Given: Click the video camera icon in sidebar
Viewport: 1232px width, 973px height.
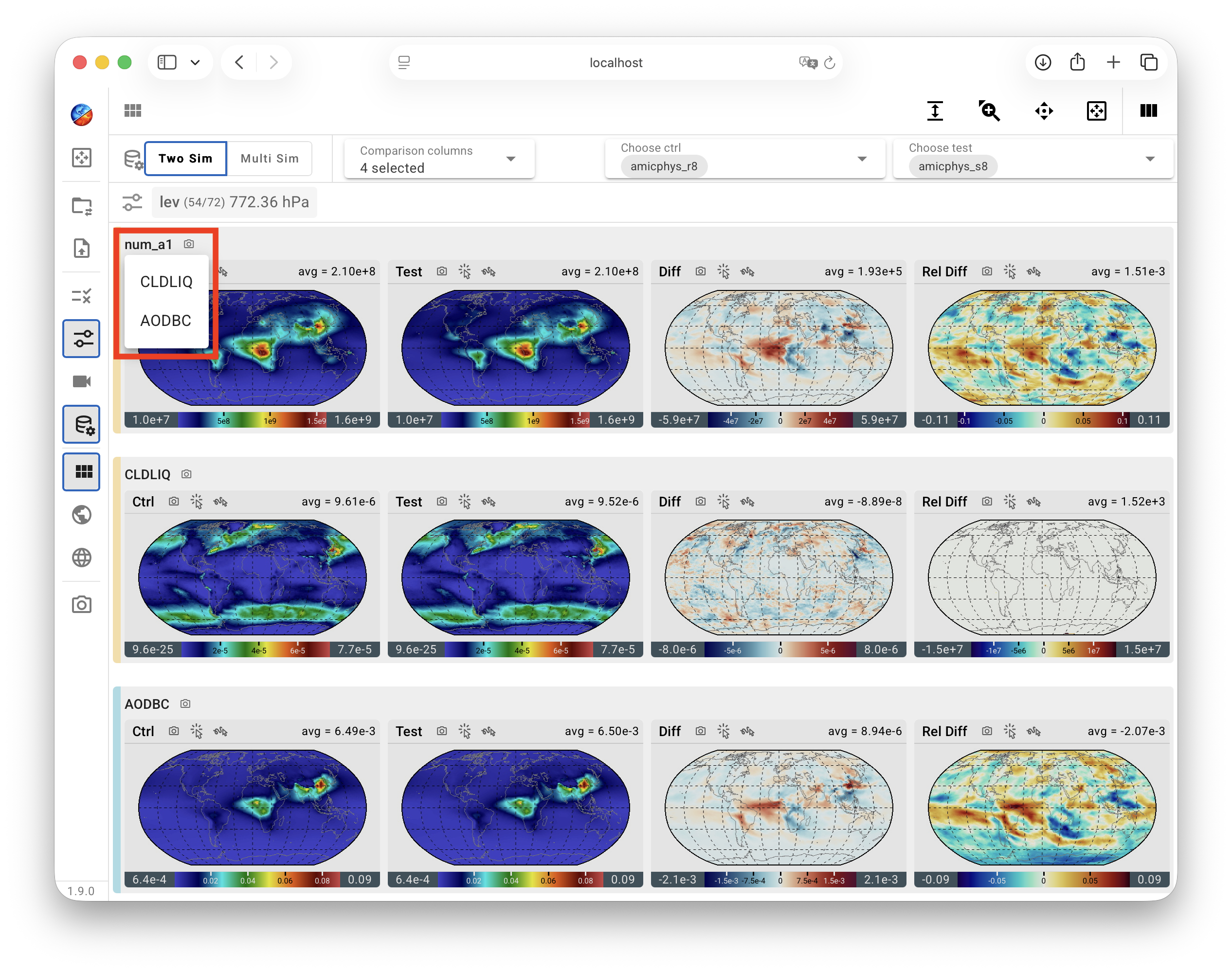Looking at the screenshot, I should coord(81,381).
